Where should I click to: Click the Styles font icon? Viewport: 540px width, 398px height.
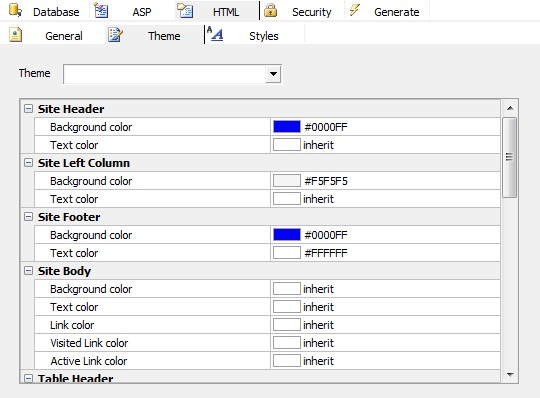(x=215, y=34)
